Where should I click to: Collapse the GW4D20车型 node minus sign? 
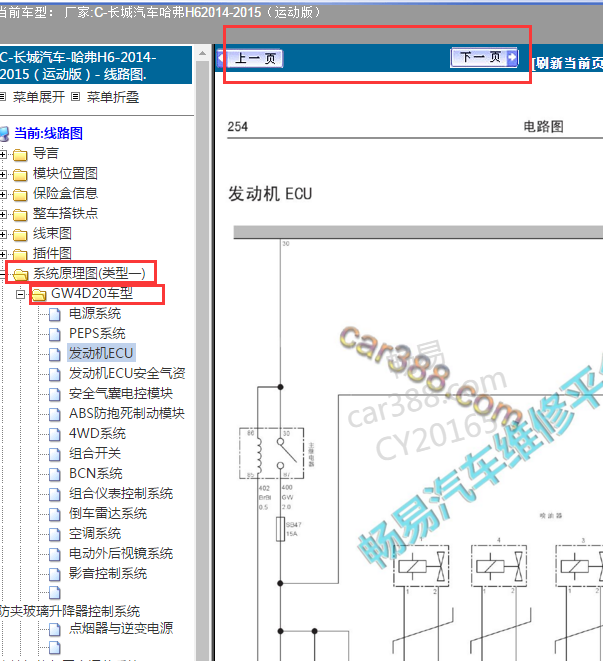tap(20, 294)
